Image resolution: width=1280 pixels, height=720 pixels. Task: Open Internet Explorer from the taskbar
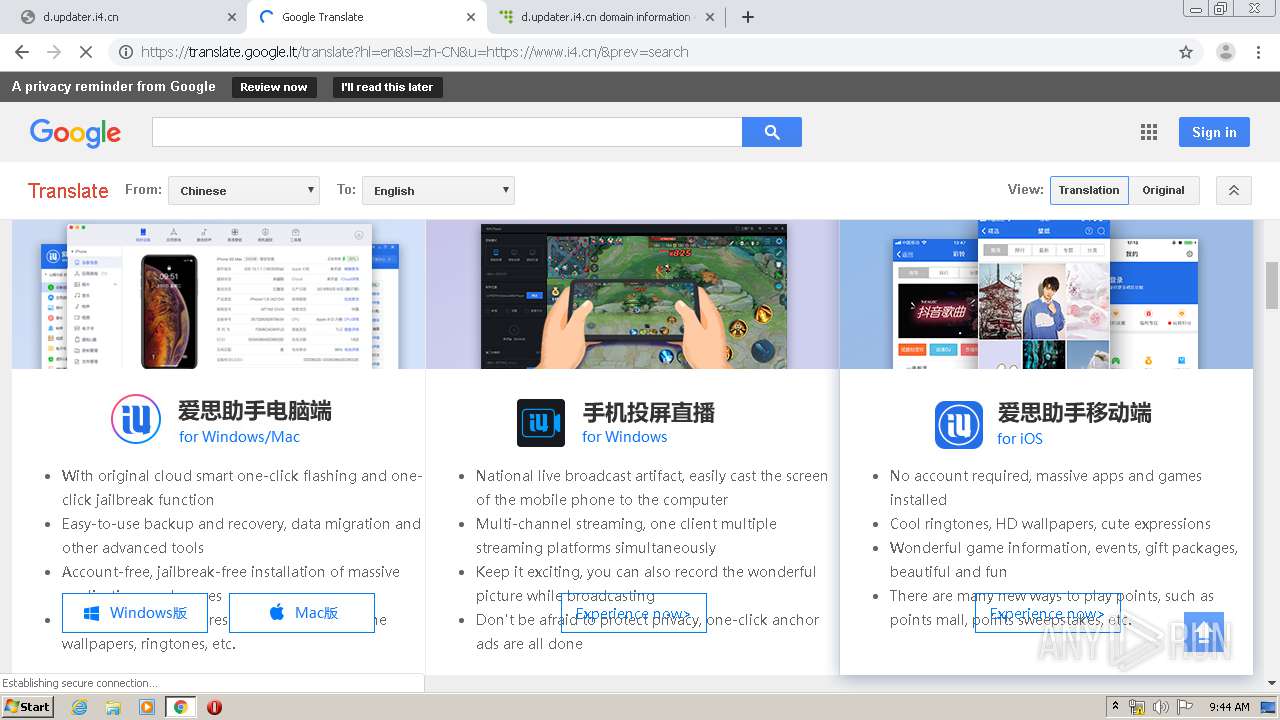pos(80,707)
